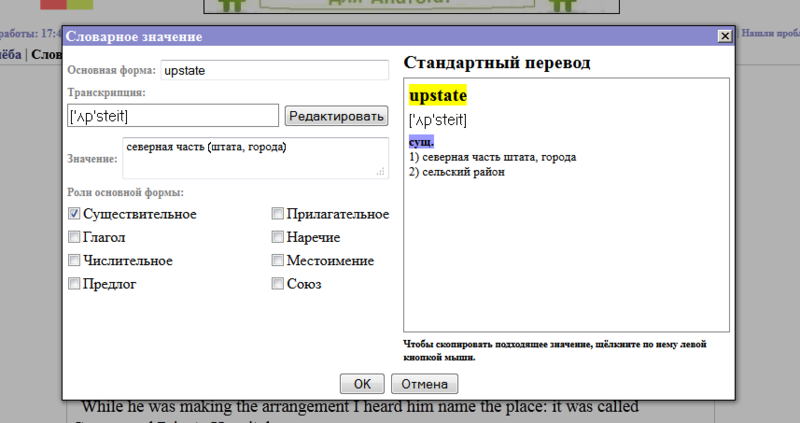This screenshot has height=423, width=800.
Task: Check the Местоимение checkbox
Action: (x=277, y=260)
